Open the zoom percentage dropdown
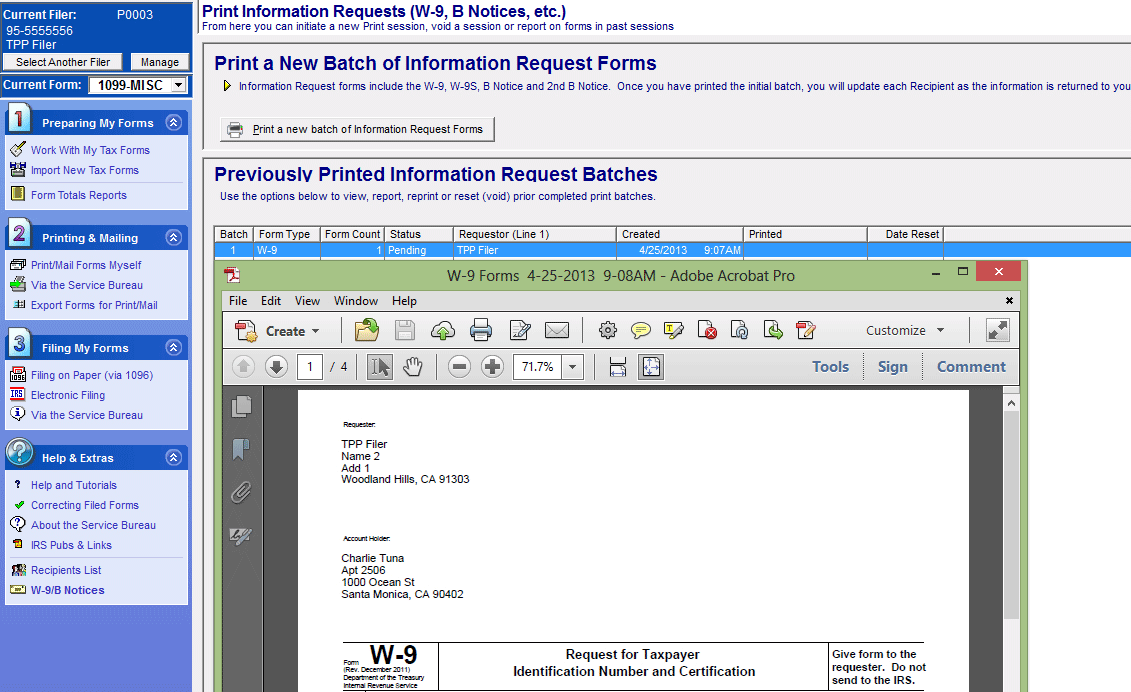 click(x=573, y=367)
